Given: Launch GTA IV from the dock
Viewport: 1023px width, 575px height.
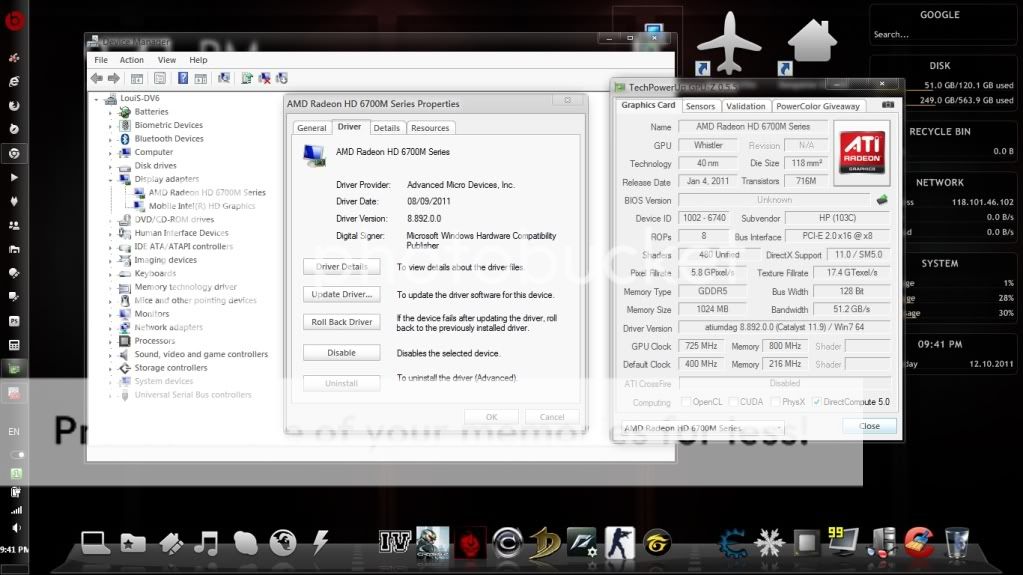Looking at the screenshot, I should click(x=393, y=542).
